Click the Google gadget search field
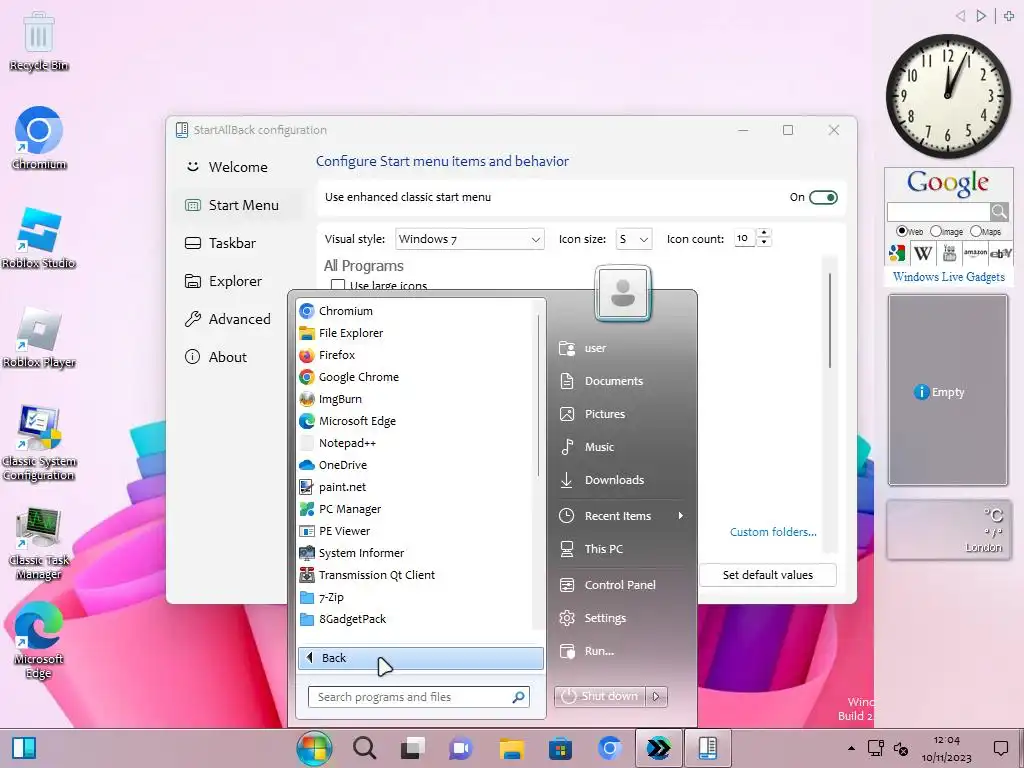This screenshot has width=1024, height=768. [938, 212]
